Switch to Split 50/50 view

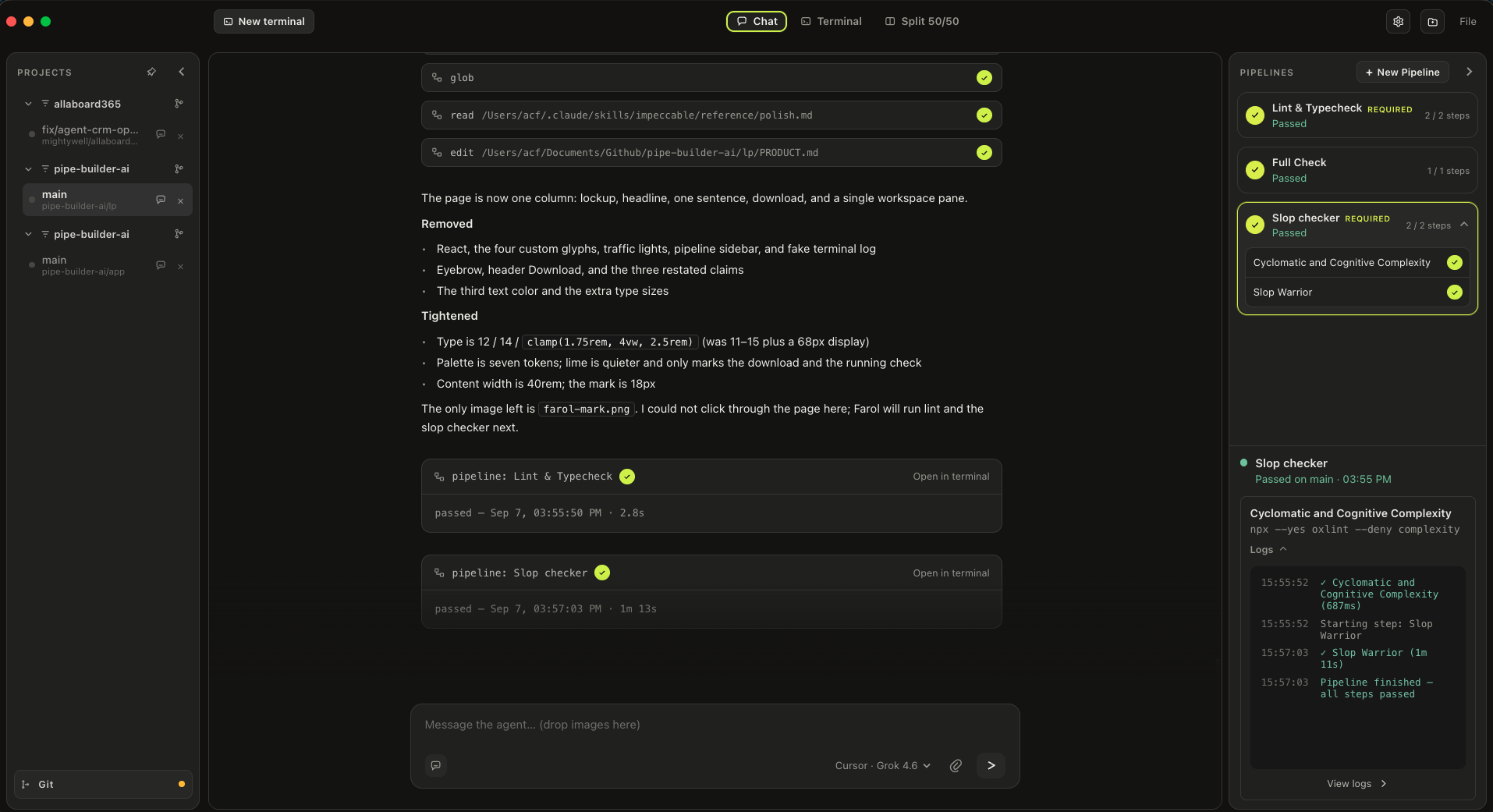[922, 21]
